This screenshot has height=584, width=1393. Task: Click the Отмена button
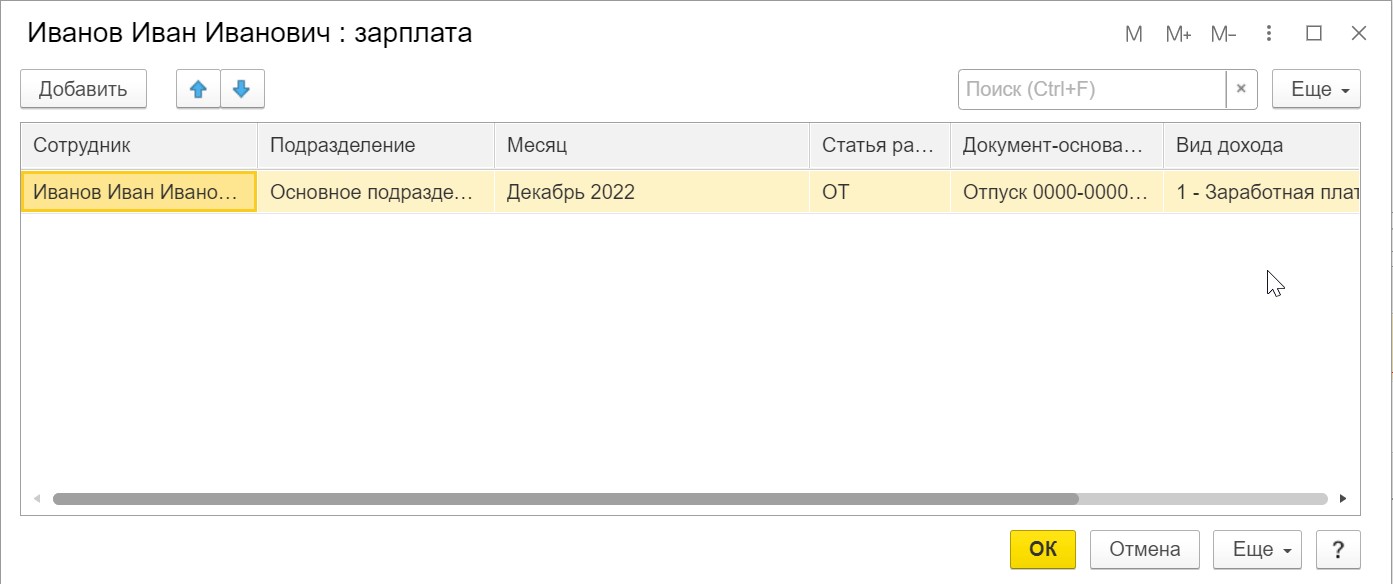(1145, 549)
